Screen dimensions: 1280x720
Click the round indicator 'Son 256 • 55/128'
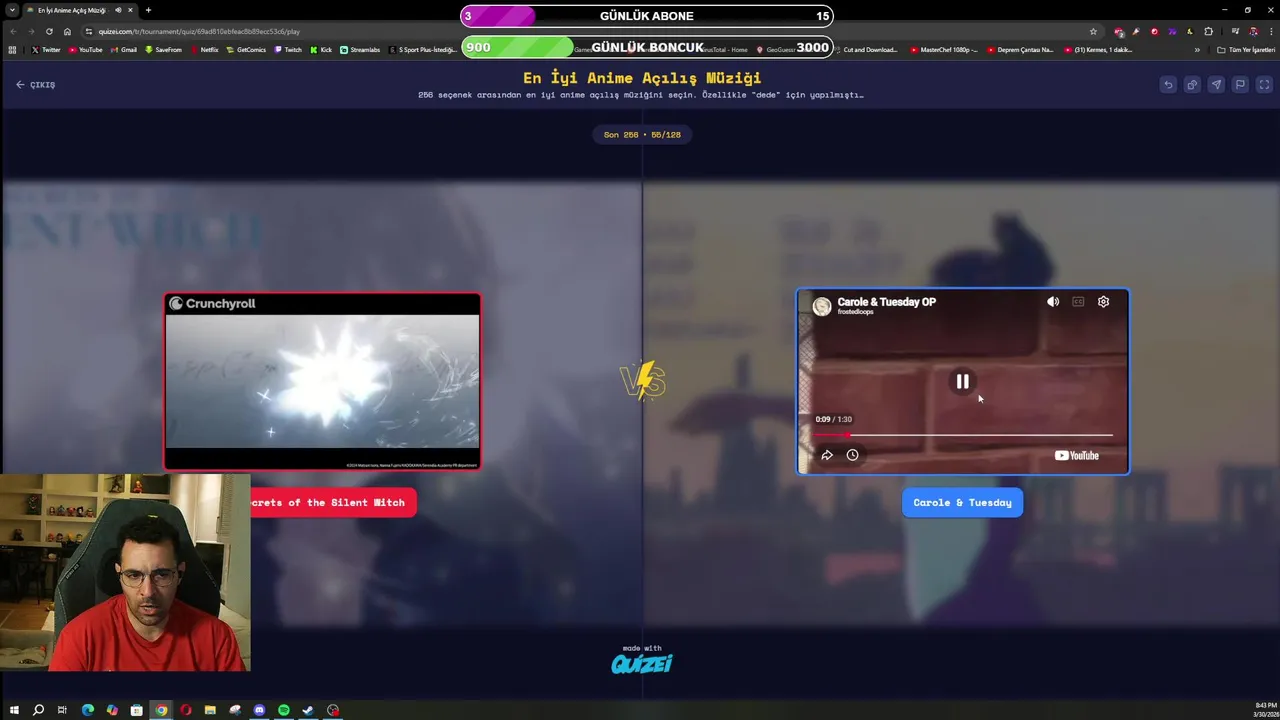pos(642,134)
